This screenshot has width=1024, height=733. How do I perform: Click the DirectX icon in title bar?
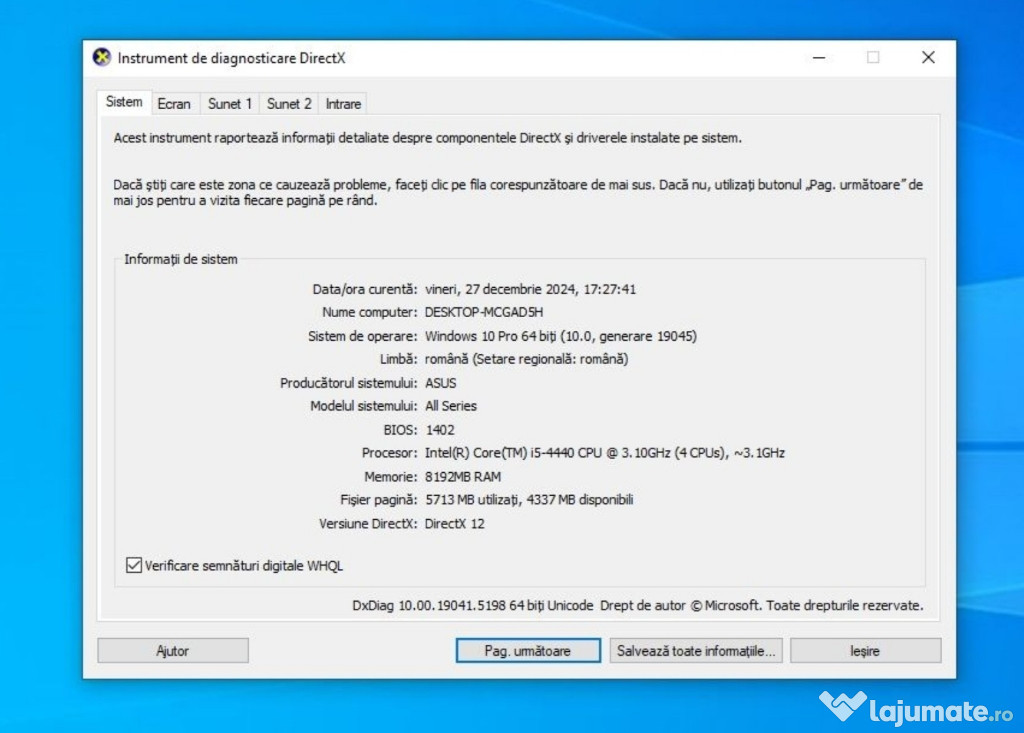tap(102, 57)
